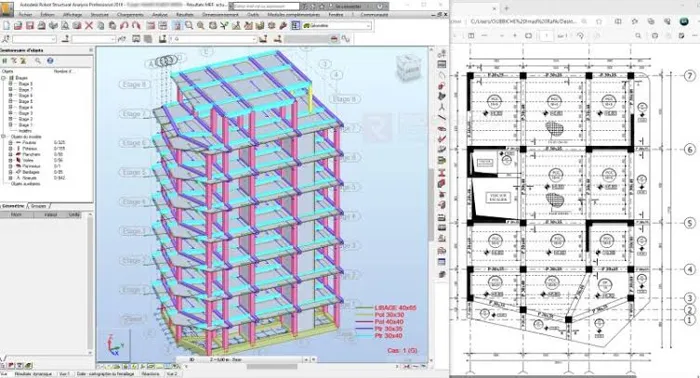This screenshot has height=378, width=700.
Task: Click the favorites star in browser address bar
Action: tap(599, 21)
